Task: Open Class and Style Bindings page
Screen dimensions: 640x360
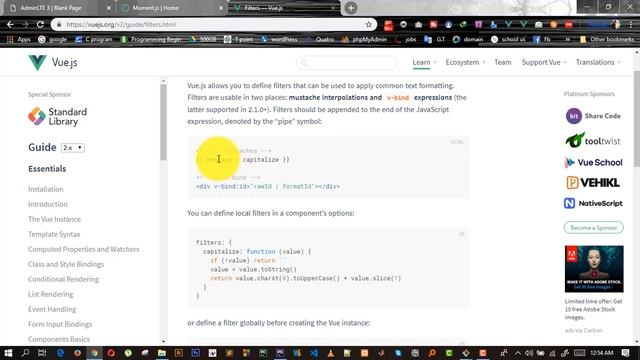Action: tap(66, 264)
